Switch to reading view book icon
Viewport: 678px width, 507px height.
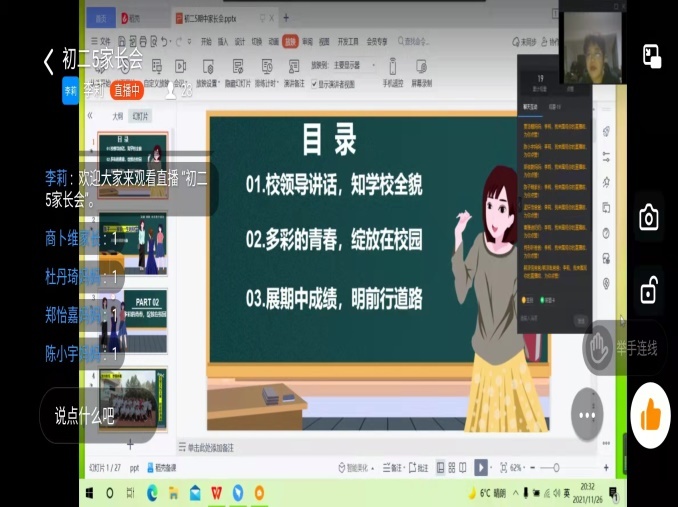click(463, 468)
